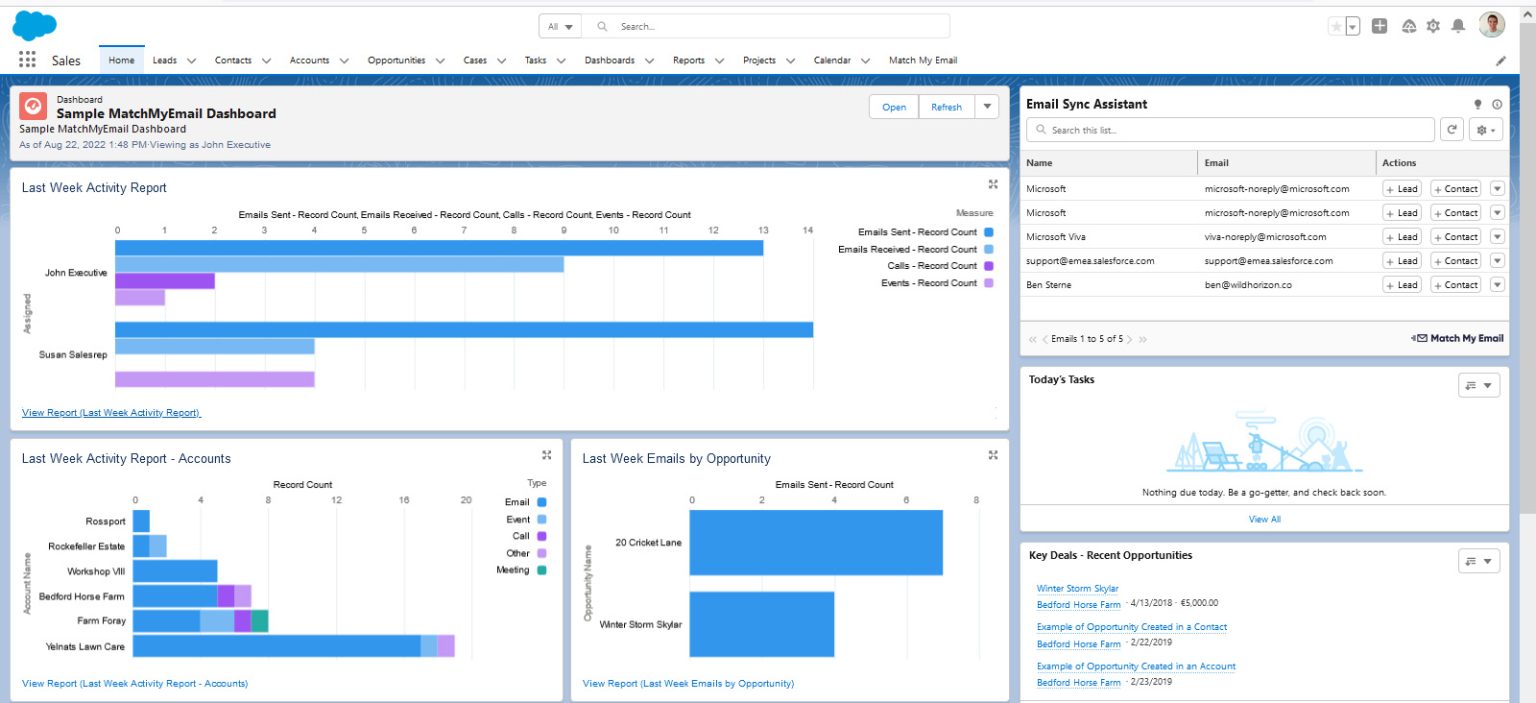This screenshot has height=703, width=1536.
Task: Open global actions with the plus icon
Action: (1379, 26)
